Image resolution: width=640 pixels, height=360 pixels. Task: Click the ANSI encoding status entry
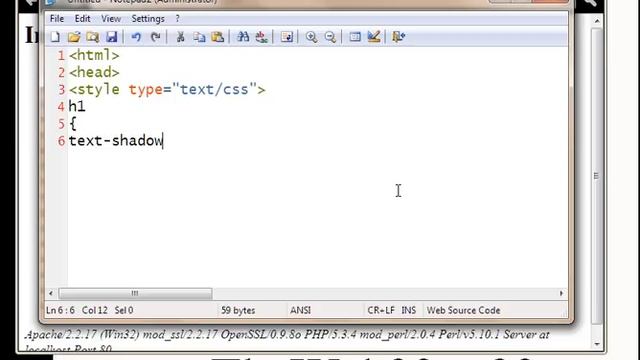coord(300,310)
